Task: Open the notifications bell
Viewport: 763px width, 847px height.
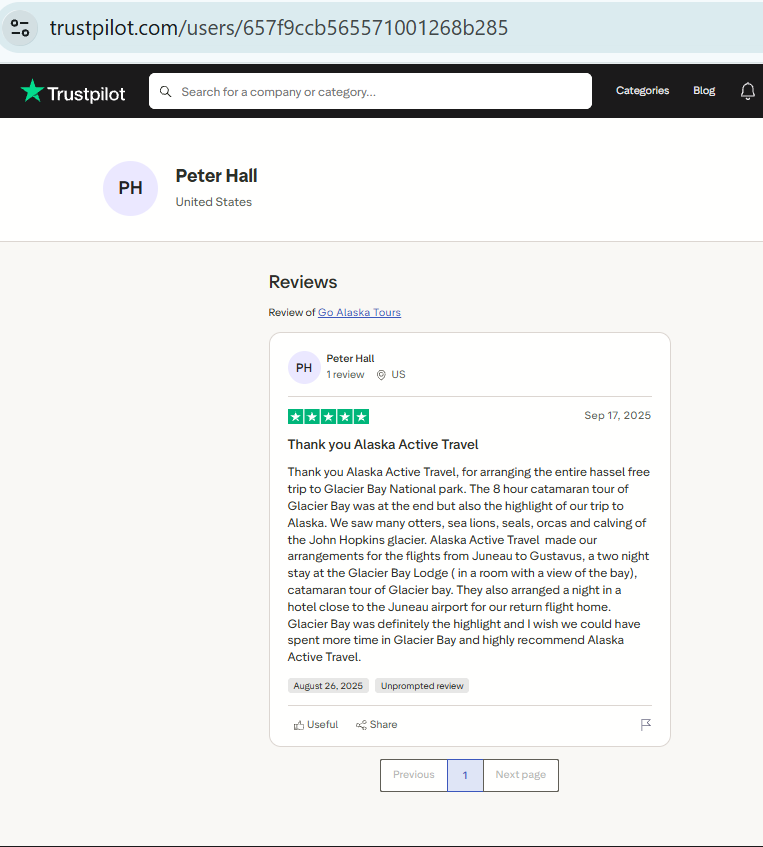Action: coord(747,91)
